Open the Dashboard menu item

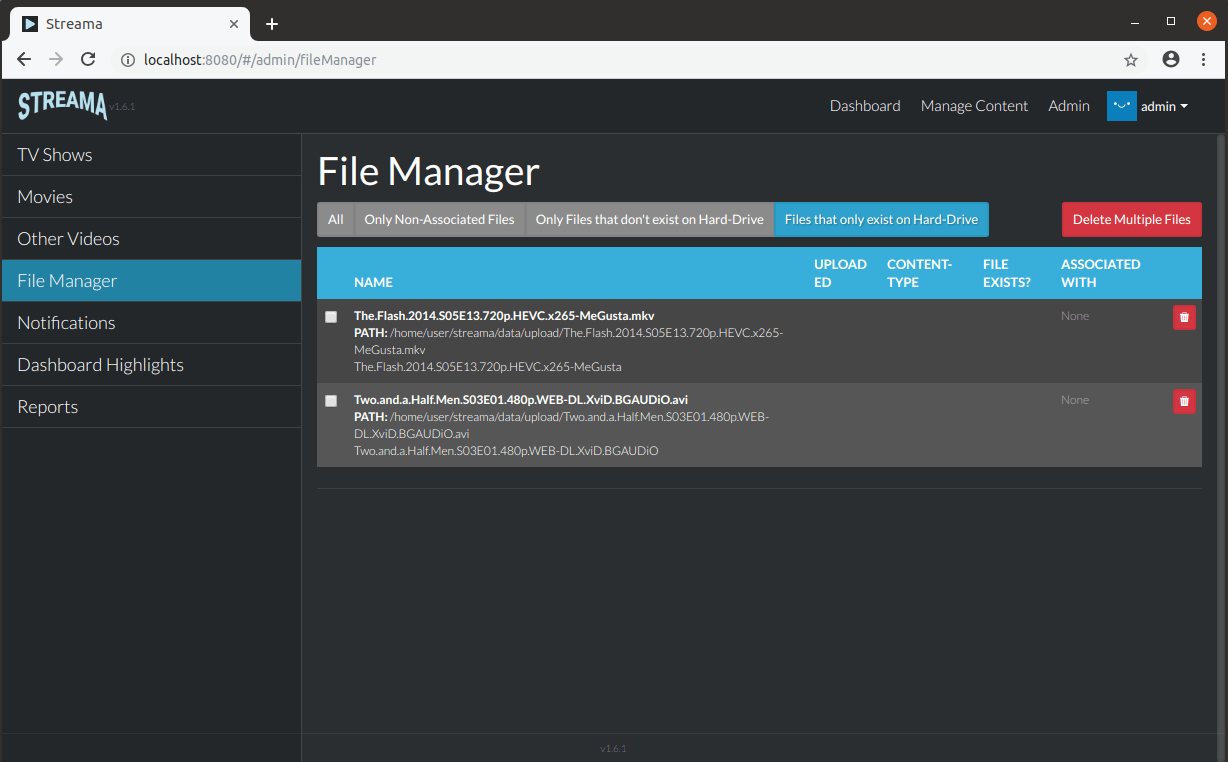865,105
